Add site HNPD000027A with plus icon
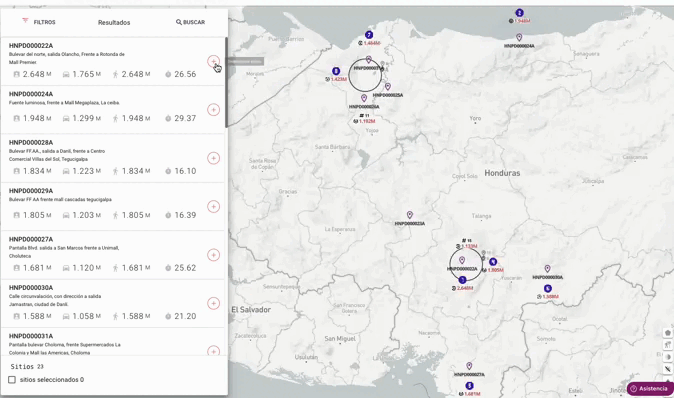The image size is (674, 398). click(213, 255)
